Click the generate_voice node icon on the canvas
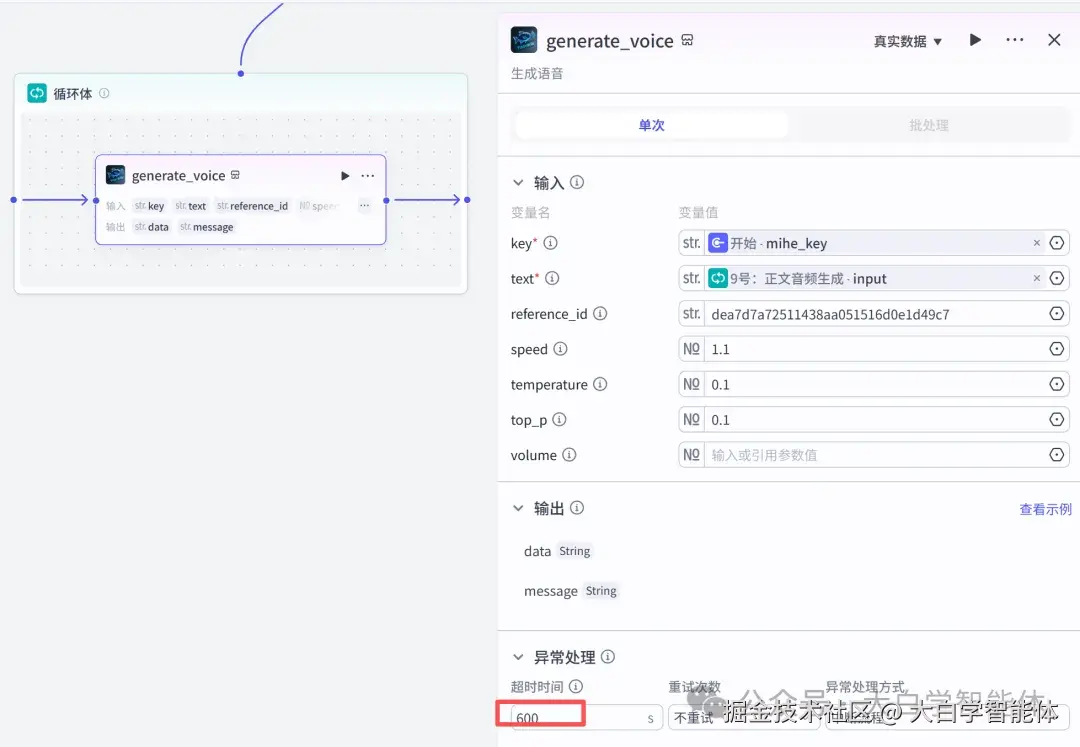The image size is (1080, 747). (115, 175)
